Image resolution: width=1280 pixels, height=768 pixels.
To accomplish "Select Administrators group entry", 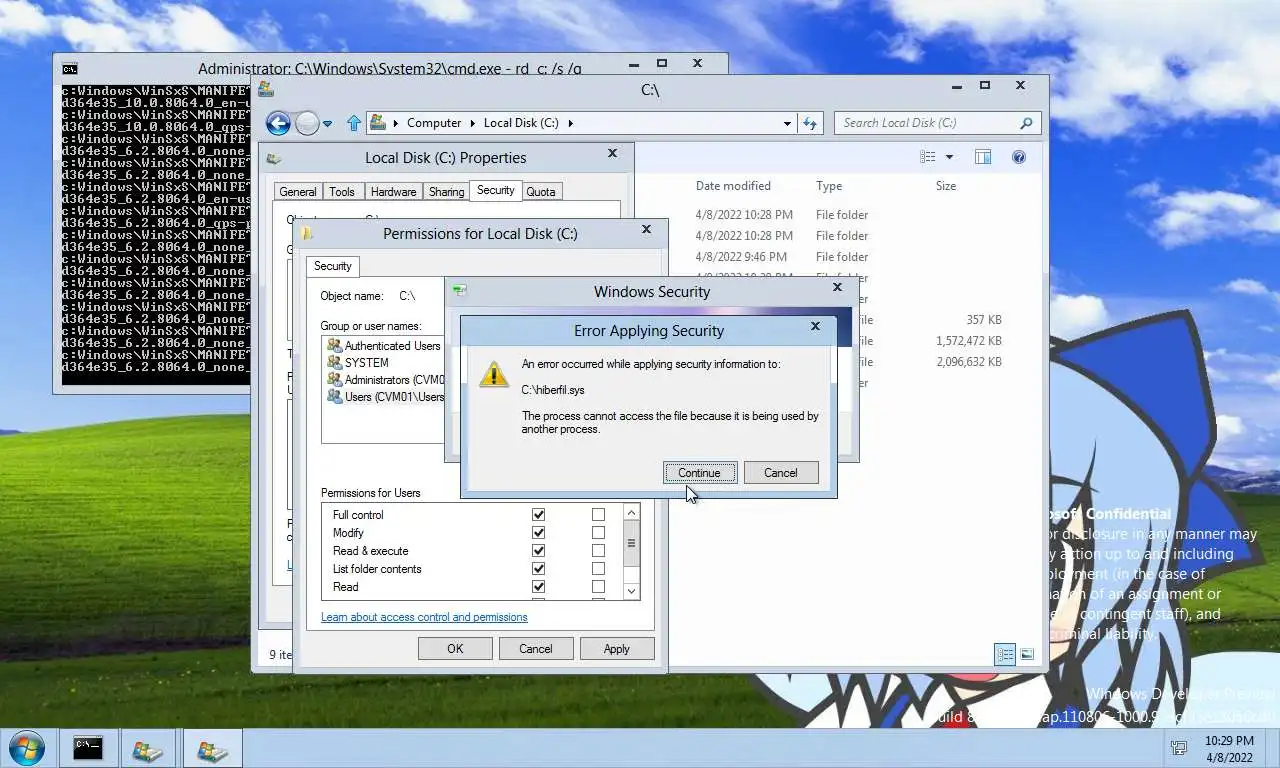I will click(385, 380).
